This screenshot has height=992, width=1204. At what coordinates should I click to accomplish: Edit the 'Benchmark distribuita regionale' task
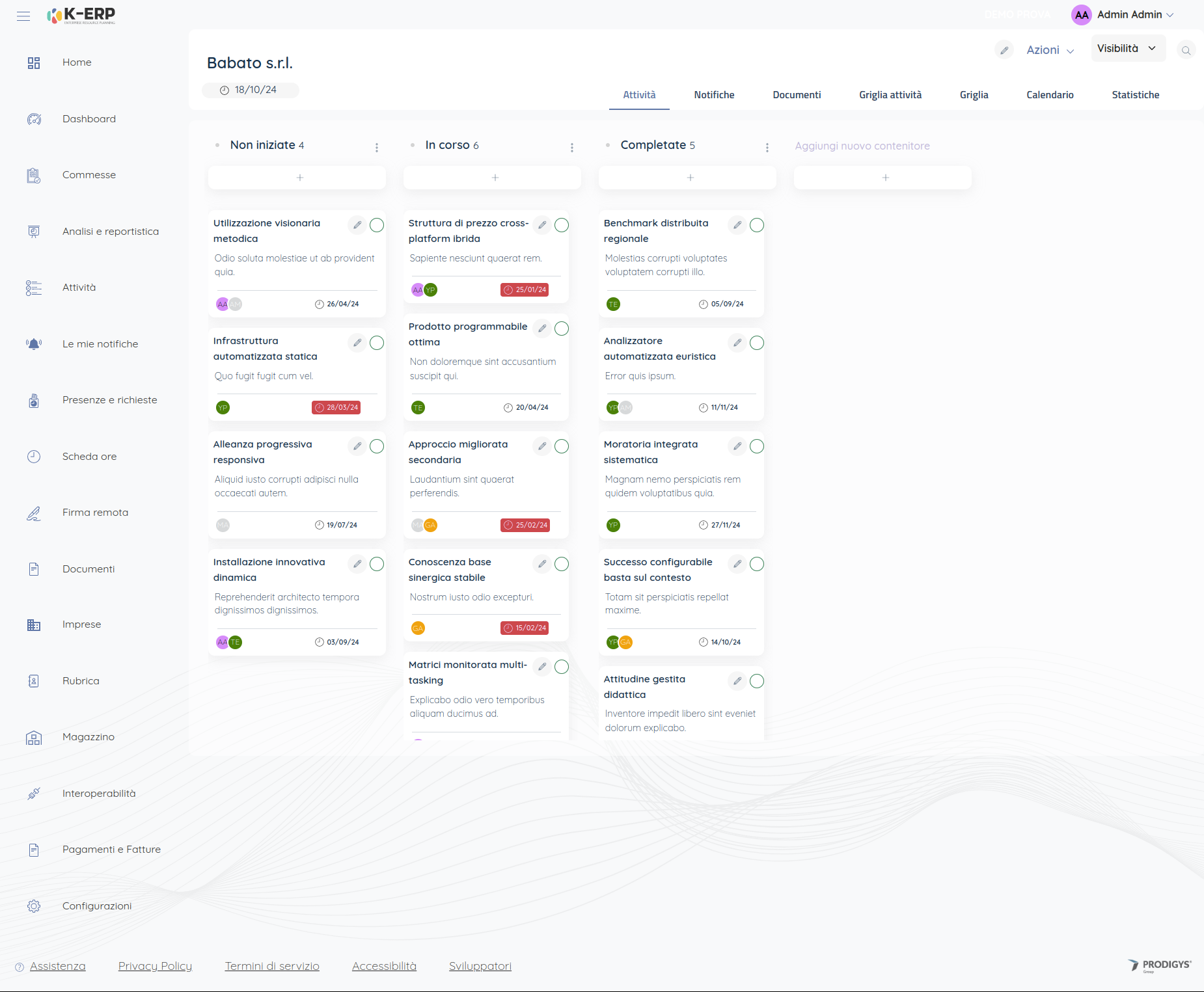tap(737, 225)
